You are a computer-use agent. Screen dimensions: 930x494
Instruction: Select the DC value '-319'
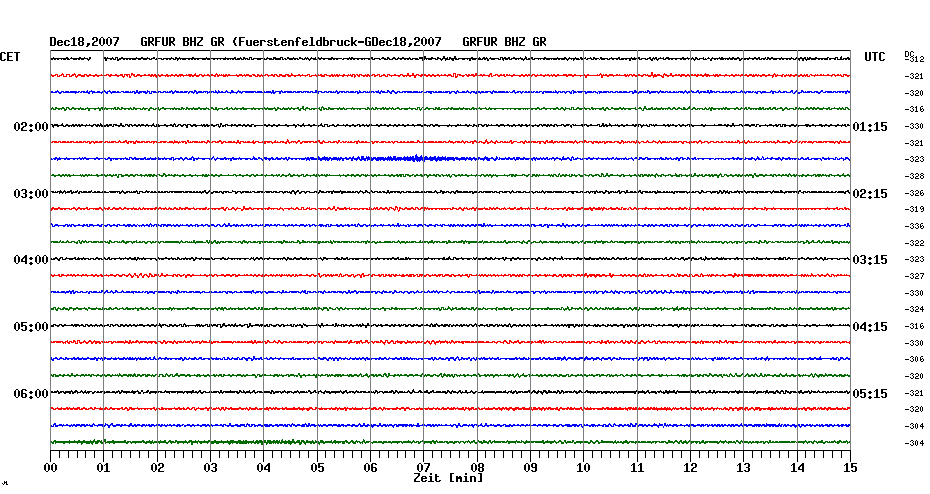[914, 209]
